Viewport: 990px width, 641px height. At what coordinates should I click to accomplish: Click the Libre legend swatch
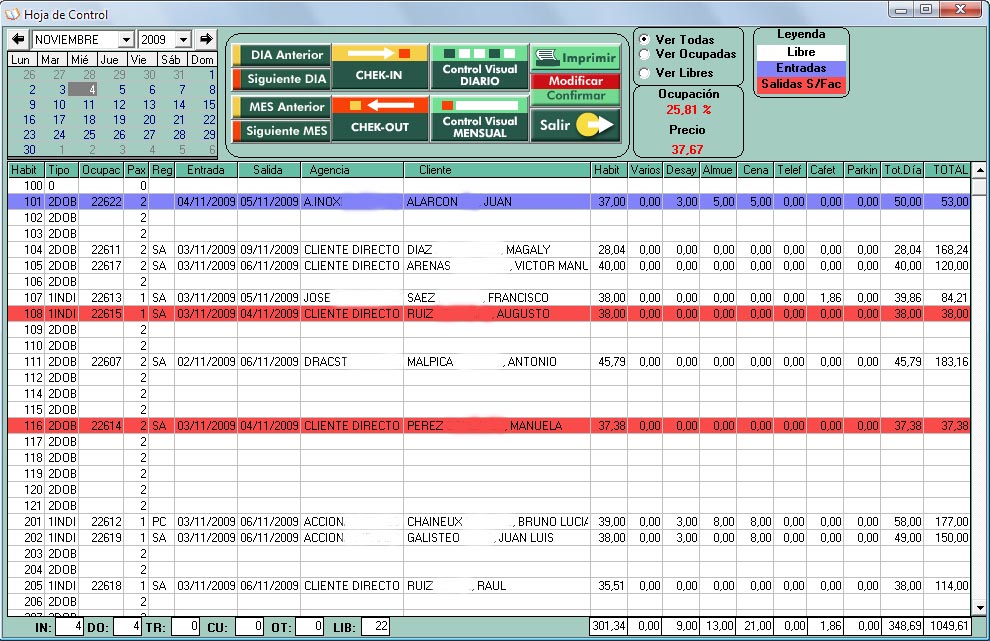(801, 52)
